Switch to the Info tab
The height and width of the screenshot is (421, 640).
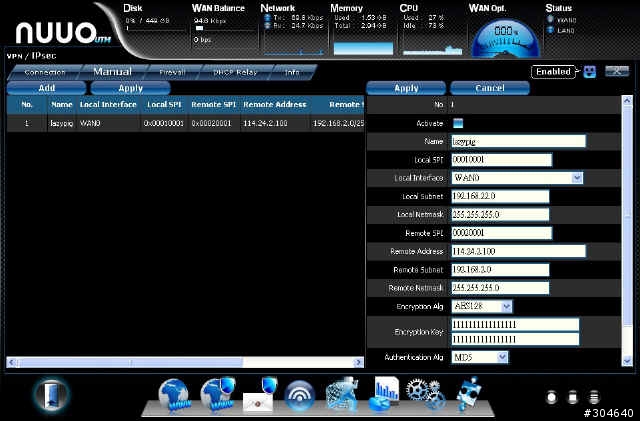tap(292, 72)
